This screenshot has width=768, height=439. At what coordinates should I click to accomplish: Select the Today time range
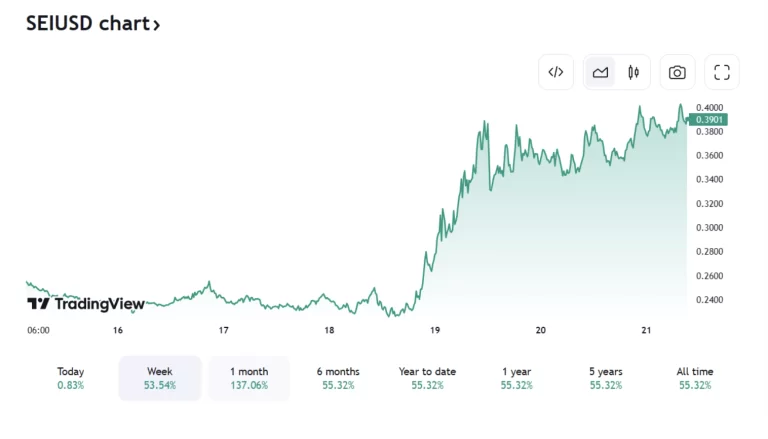pos(71,378)
